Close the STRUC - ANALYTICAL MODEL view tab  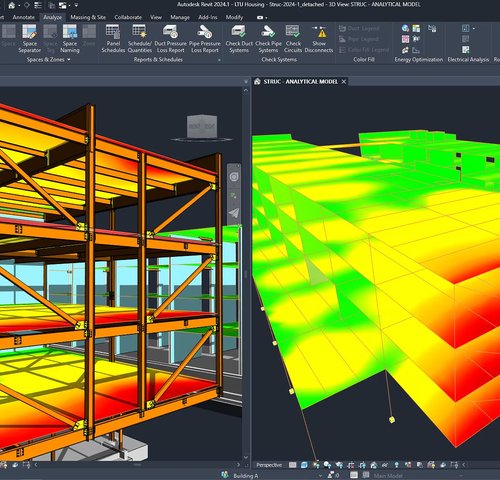pyautogui.click(x=344, y=82)
